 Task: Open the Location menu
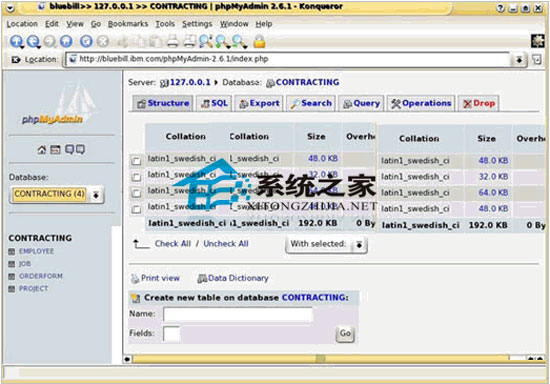pos(22,24)
